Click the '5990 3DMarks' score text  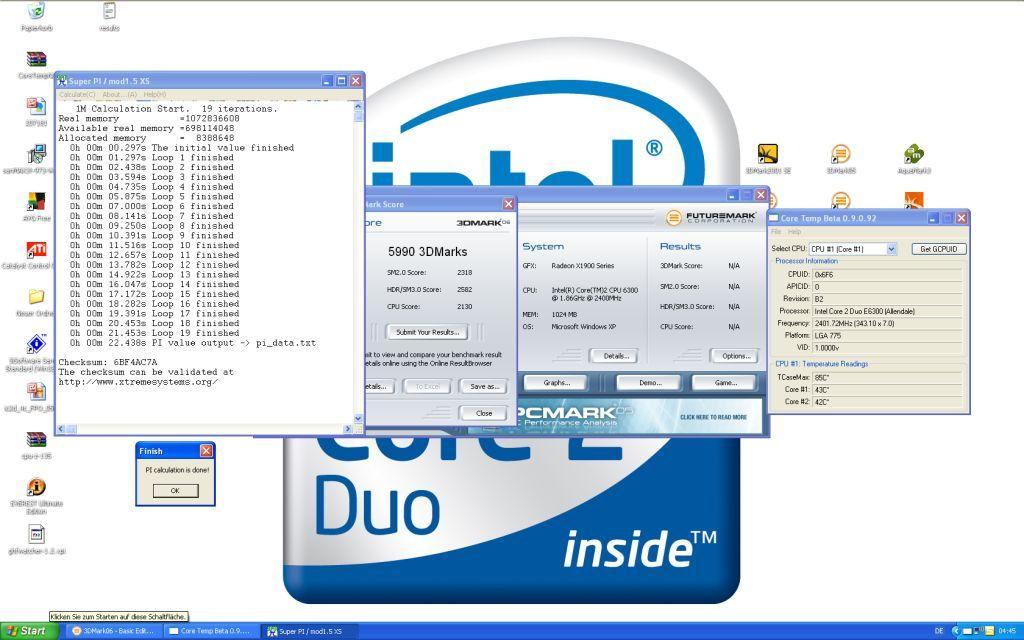[x=427, y=252]
